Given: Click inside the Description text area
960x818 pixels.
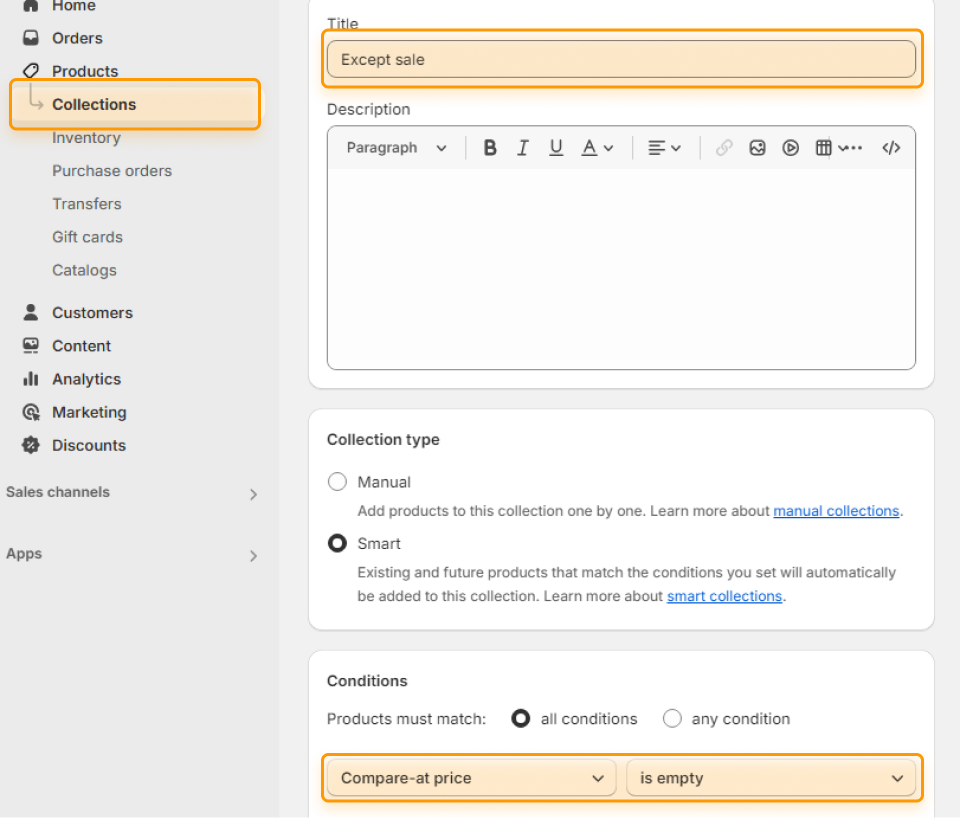Looking at the screenshot, I should click(621, 269).
